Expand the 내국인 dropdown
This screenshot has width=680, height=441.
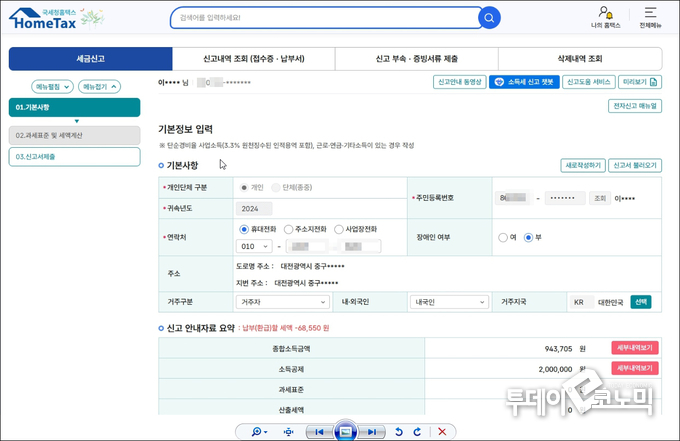click(448, 301)
